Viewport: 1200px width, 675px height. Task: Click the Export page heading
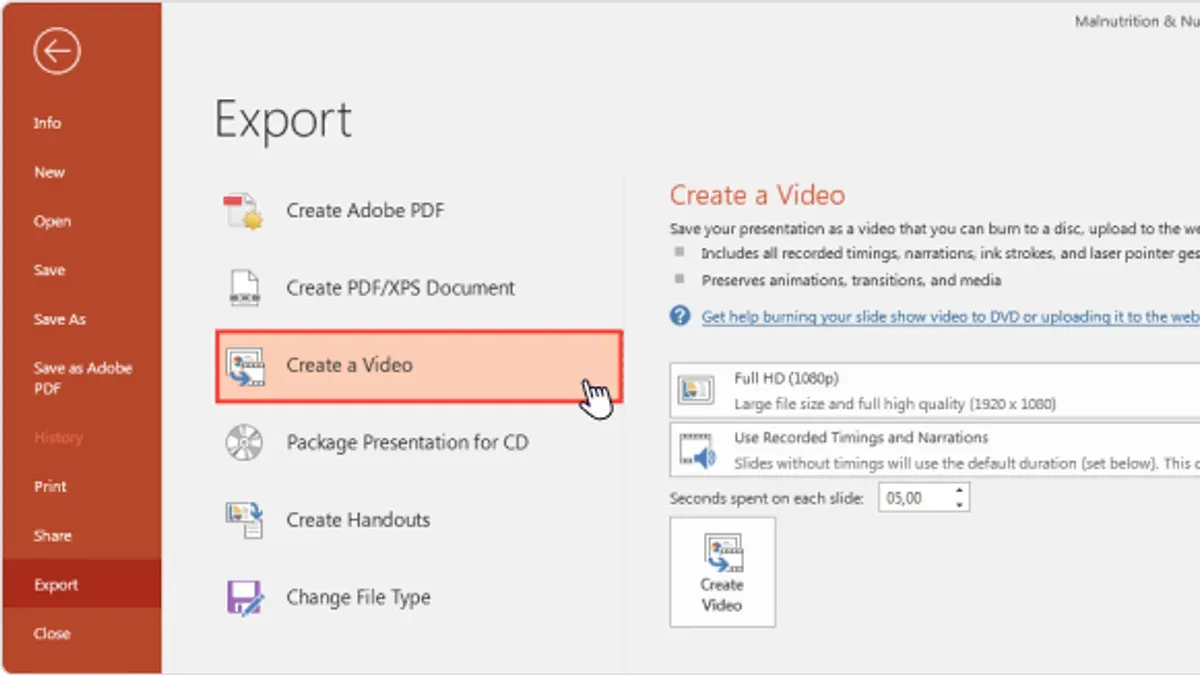[283, 120]
